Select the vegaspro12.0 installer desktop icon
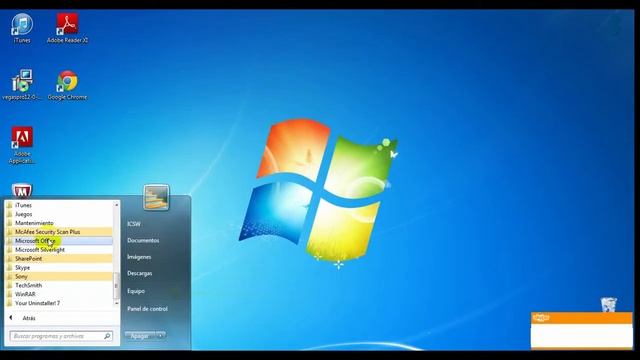 tap(22, 84)
